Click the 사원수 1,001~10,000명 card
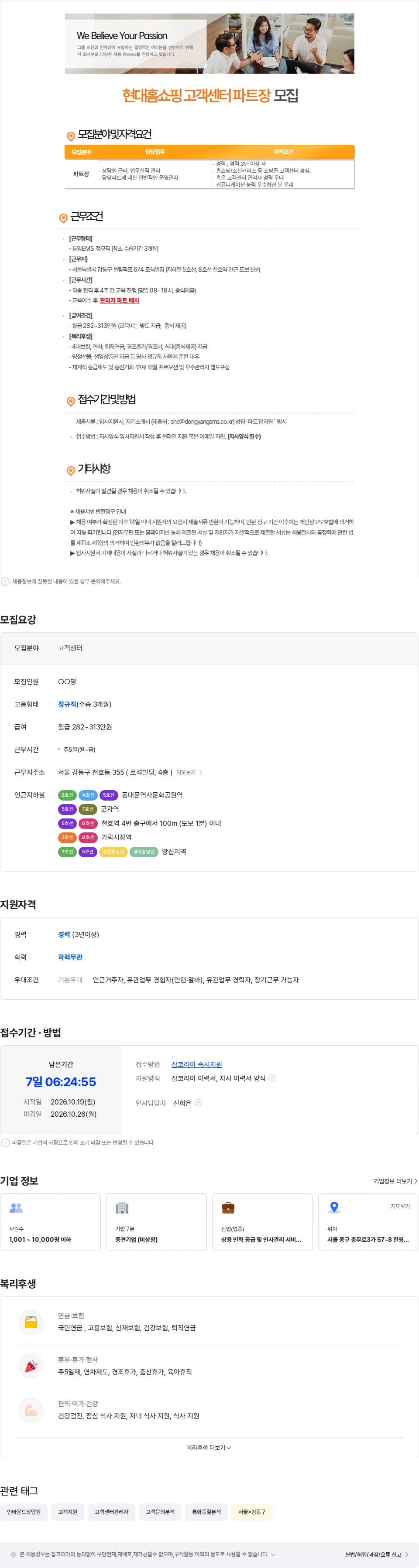The width and height of the screenshot is (419, 1568). (50, 1222)
